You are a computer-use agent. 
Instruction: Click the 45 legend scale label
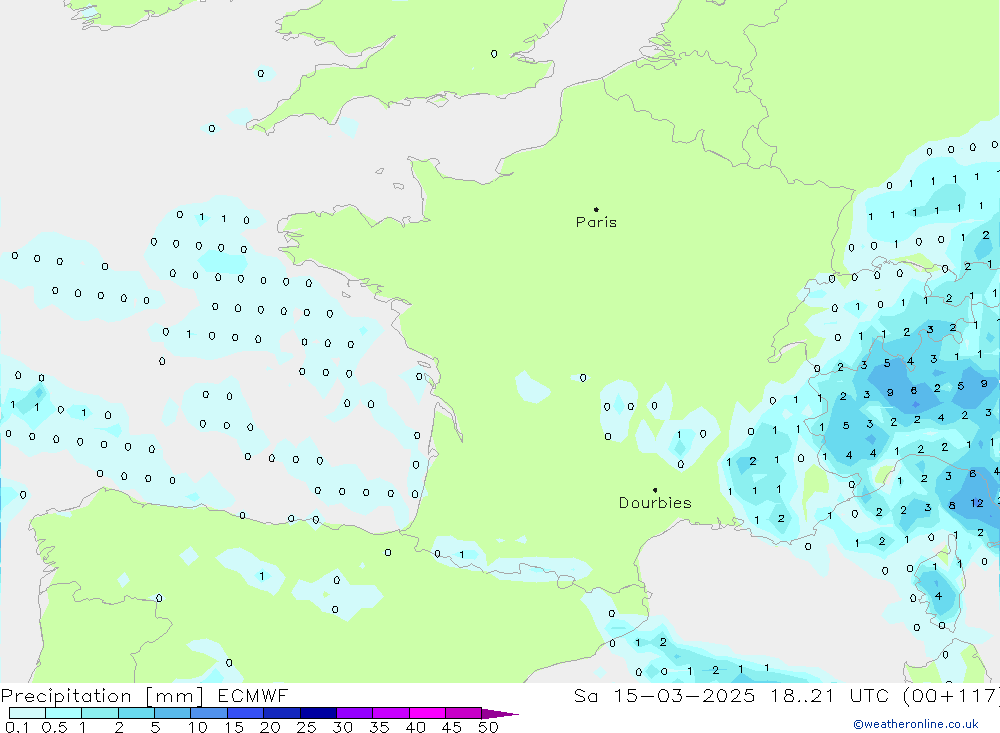(x=452, y=727)
